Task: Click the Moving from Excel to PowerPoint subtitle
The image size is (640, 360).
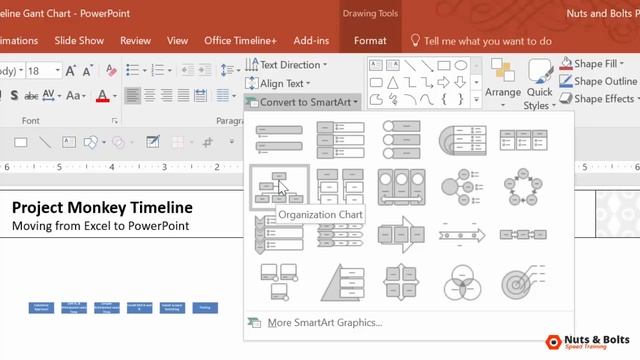Action: [100, 226]
